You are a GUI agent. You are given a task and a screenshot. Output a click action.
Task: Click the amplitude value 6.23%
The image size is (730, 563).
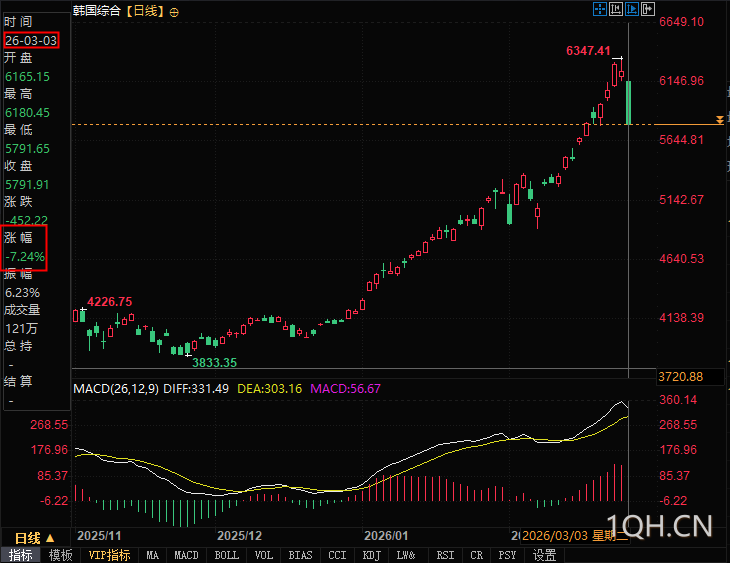22,293
